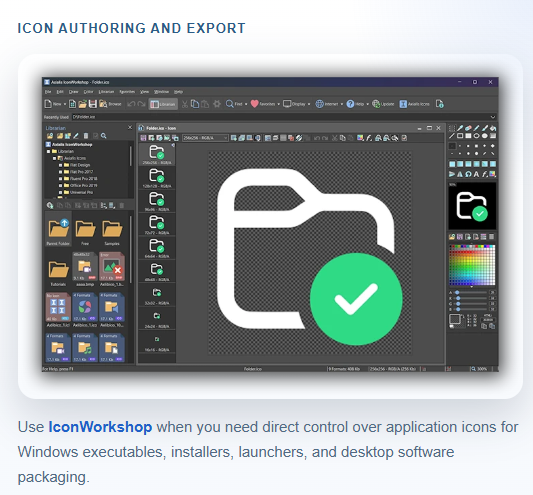533x495 pixels.
Task: Open the Edit menu
Action: (x=60, y=92)
